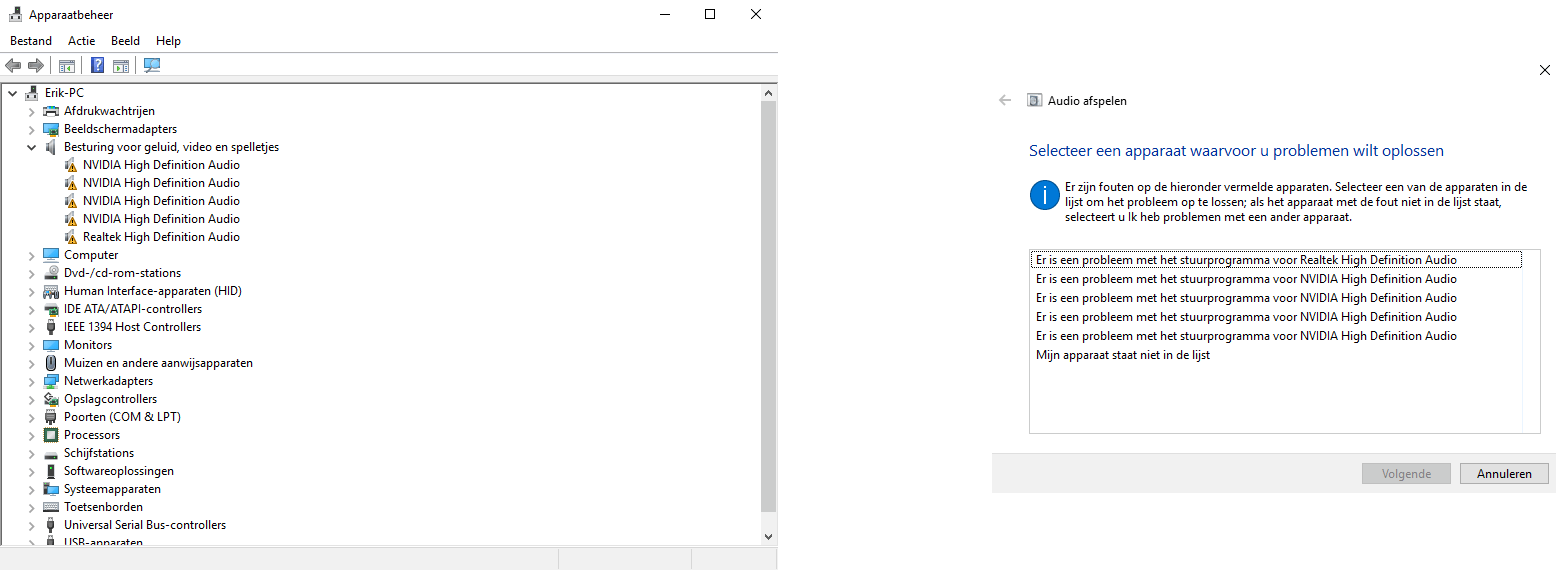The height and width of the screenshot is (572, 1560).
Task: Select 'Mijn apparaat staat niet in de lijst'
Action: [1123, 355]
